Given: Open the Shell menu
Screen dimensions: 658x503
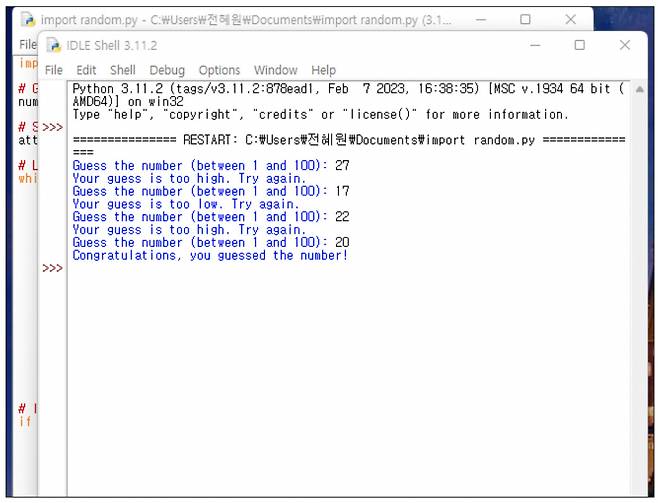Looking at the screenshot, I should 122,70.
